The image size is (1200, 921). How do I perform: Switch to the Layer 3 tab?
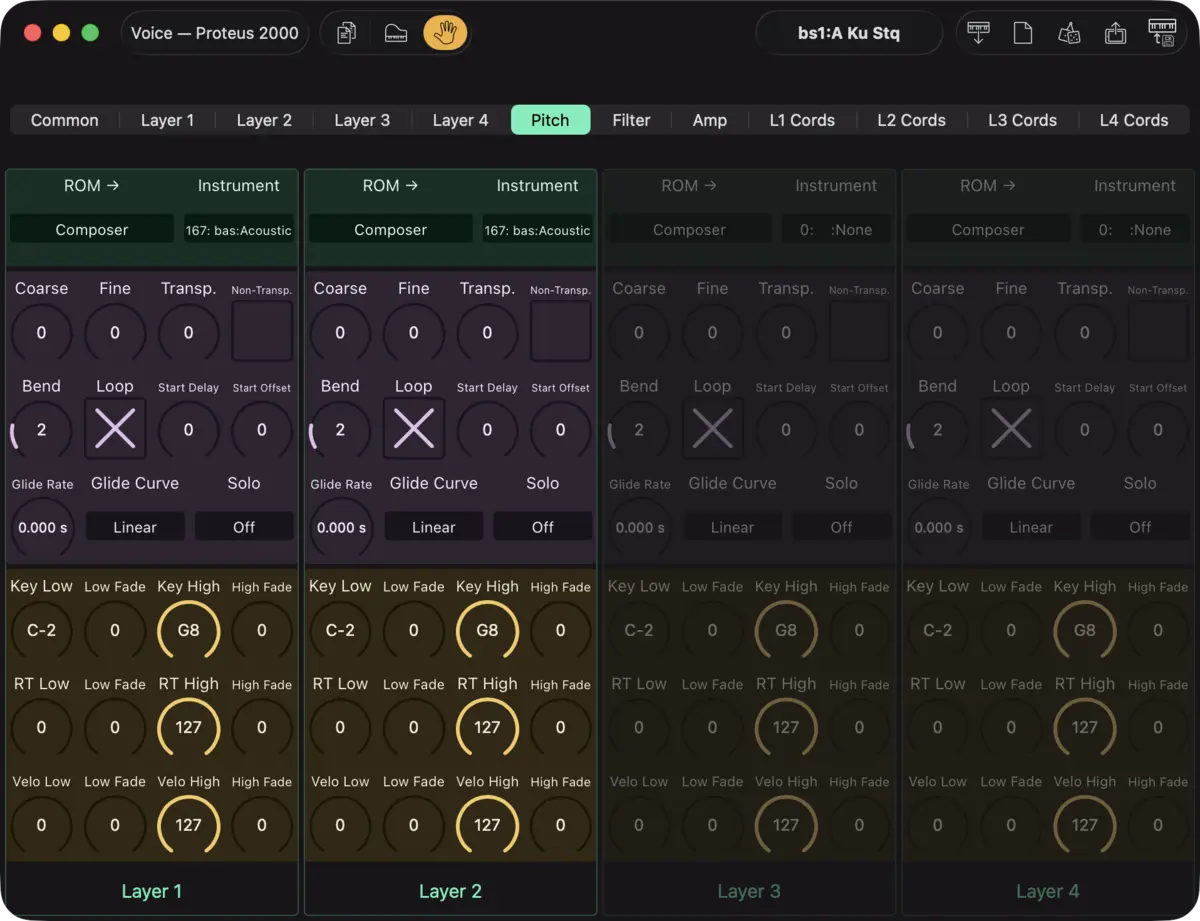[x=362, y=120]
